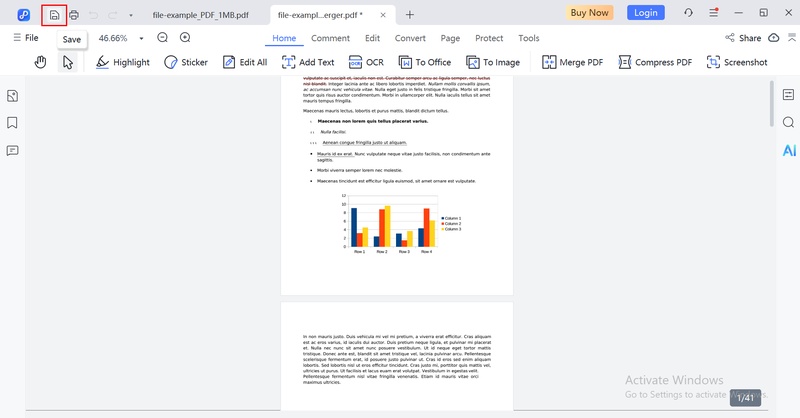The image size is (800, 418).
Task: Open the quick access dropdown arrow
Action: (131, 15)
